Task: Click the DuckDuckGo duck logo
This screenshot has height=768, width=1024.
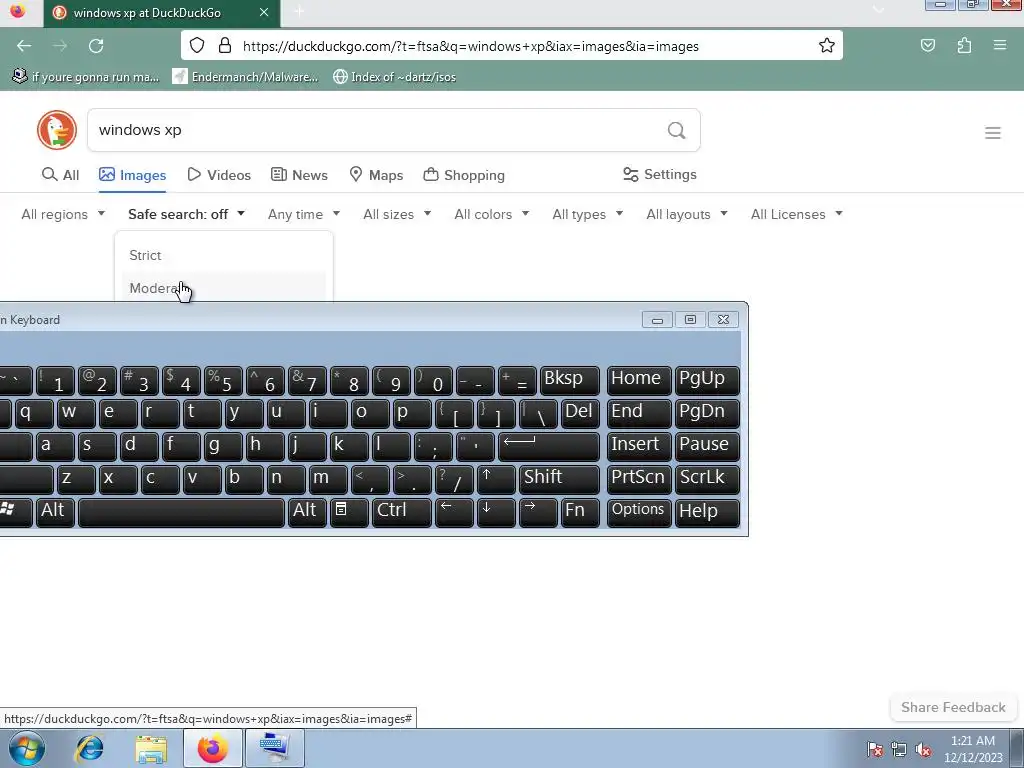Action: point(57,130)
